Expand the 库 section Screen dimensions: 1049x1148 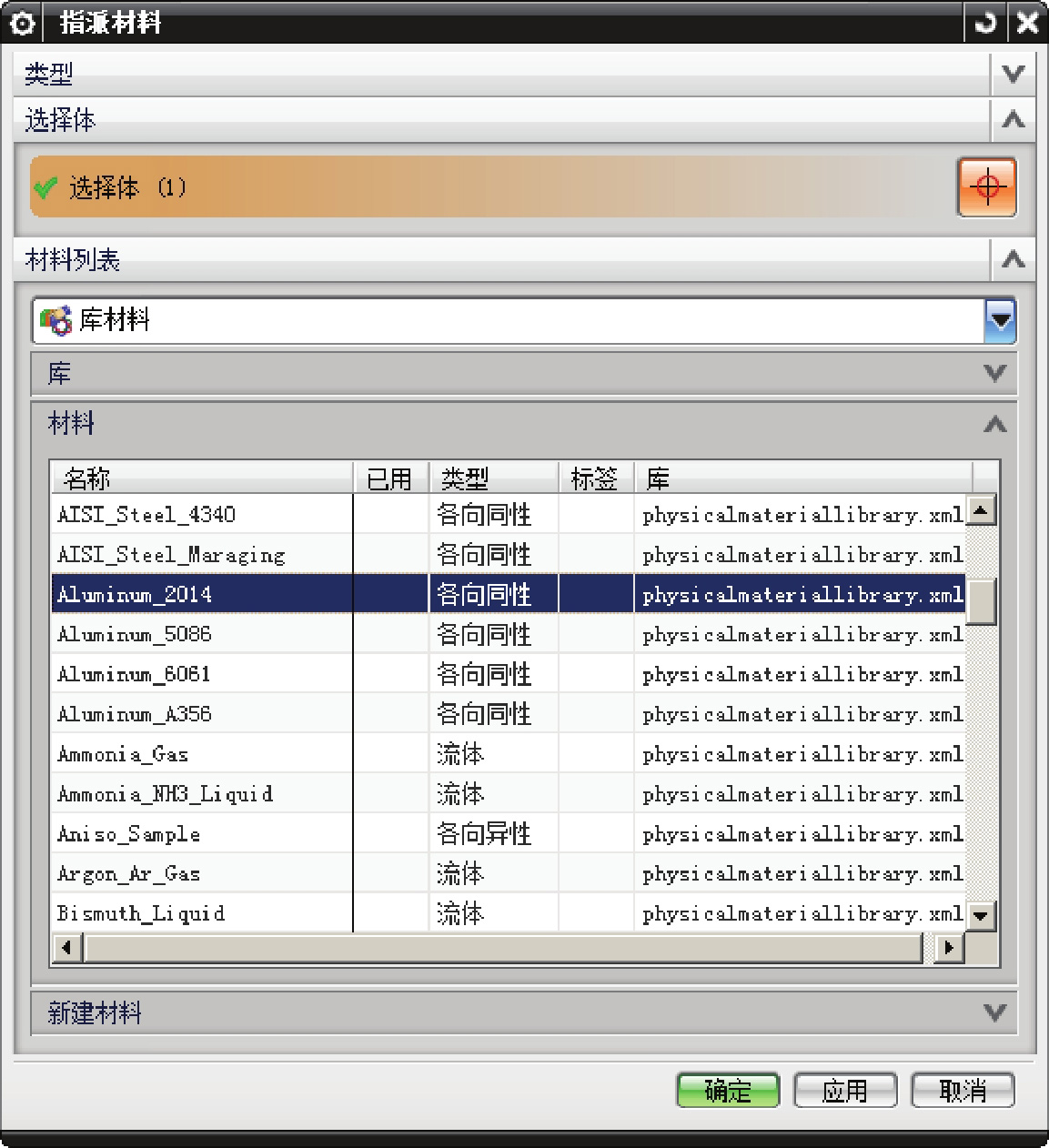pos(995,373)
